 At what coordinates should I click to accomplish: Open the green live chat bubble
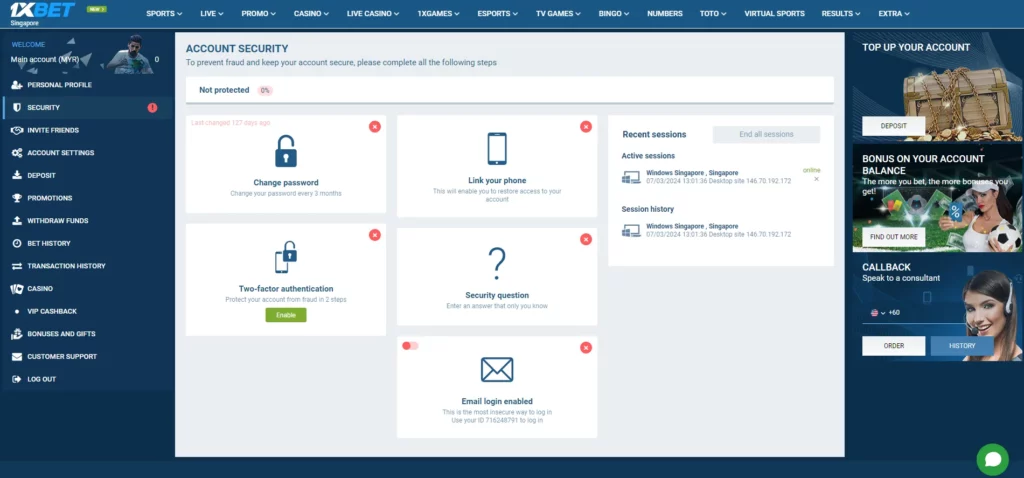(992, 459)
